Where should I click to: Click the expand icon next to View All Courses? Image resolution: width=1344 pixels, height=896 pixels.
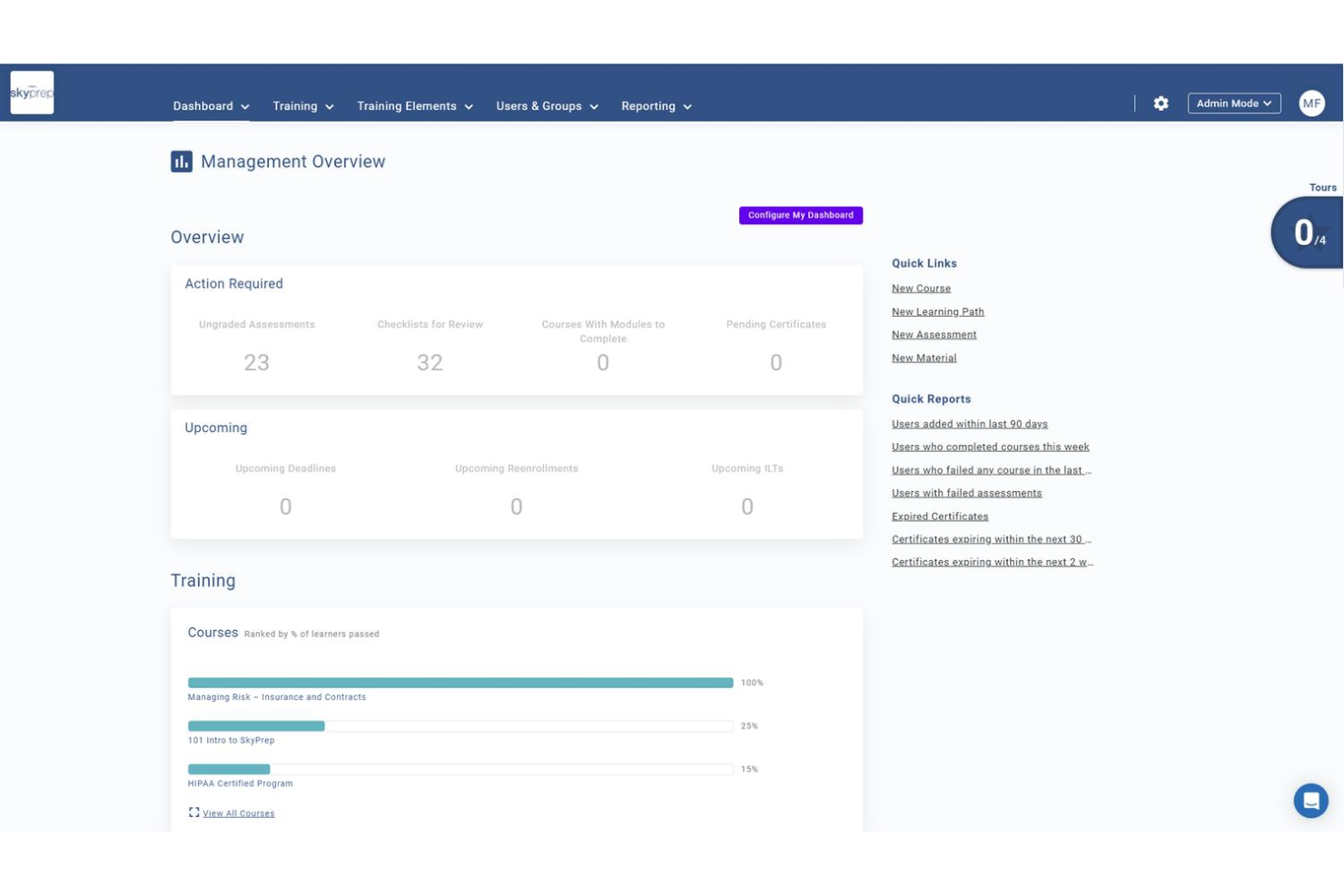[193, 812]
